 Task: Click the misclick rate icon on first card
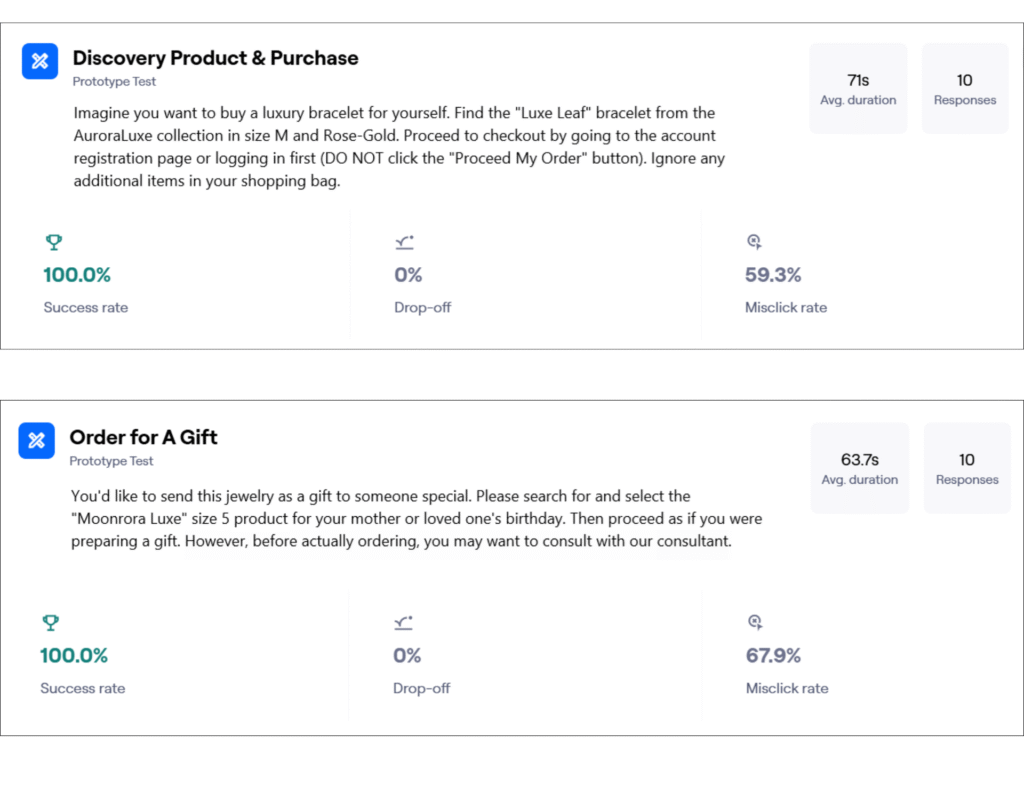point(755,242)
